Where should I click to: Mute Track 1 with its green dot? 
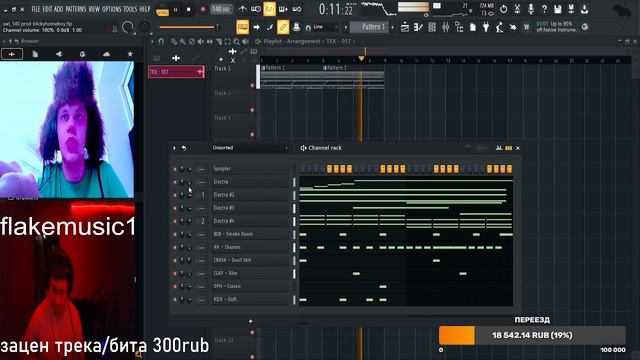[252, 85]
